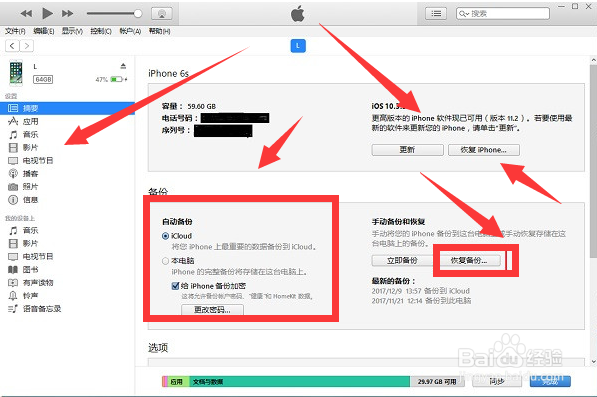This screenshot has height=397, width=597.
Task: Select 有声读物 in the sidebar
Action: click(38, 282)
